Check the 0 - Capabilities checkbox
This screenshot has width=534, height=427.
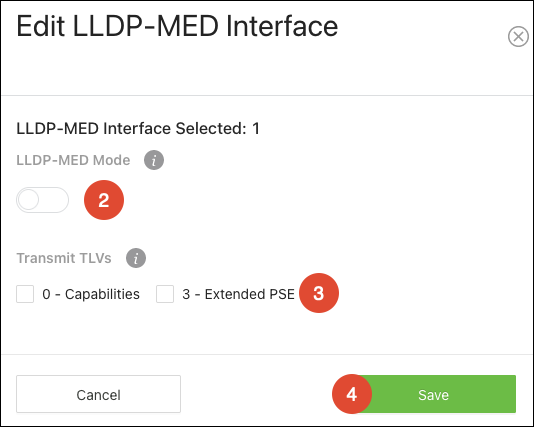(25, 294)
